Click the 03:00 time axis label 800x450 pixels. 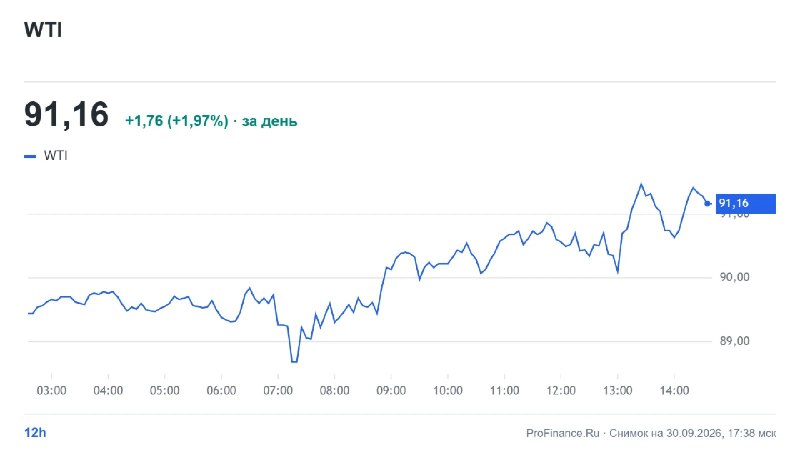[52, 391]
